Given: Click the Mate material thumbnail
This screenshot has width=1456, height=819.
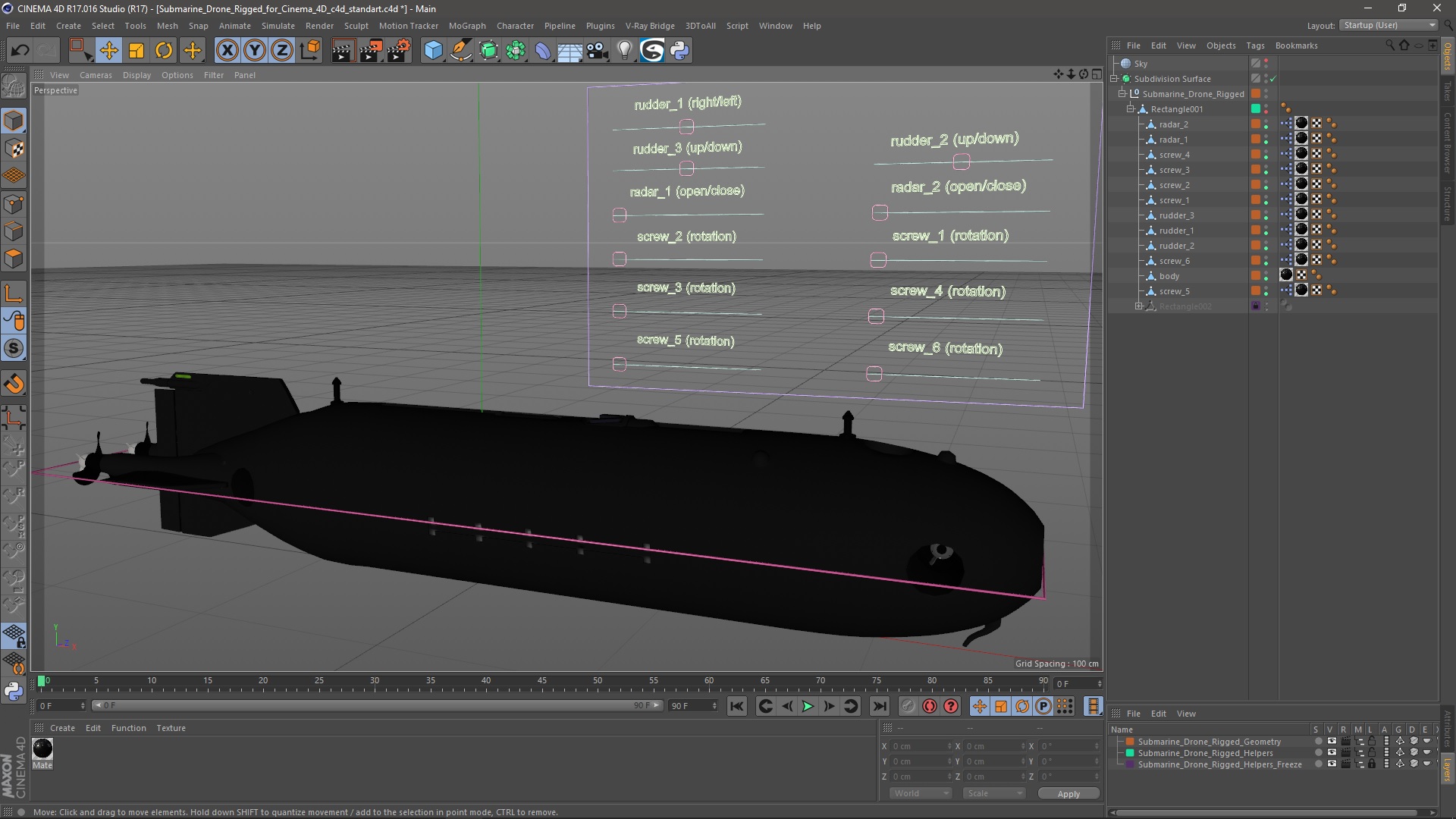Looking at the screenshot, I should click(x=42, y=749).
